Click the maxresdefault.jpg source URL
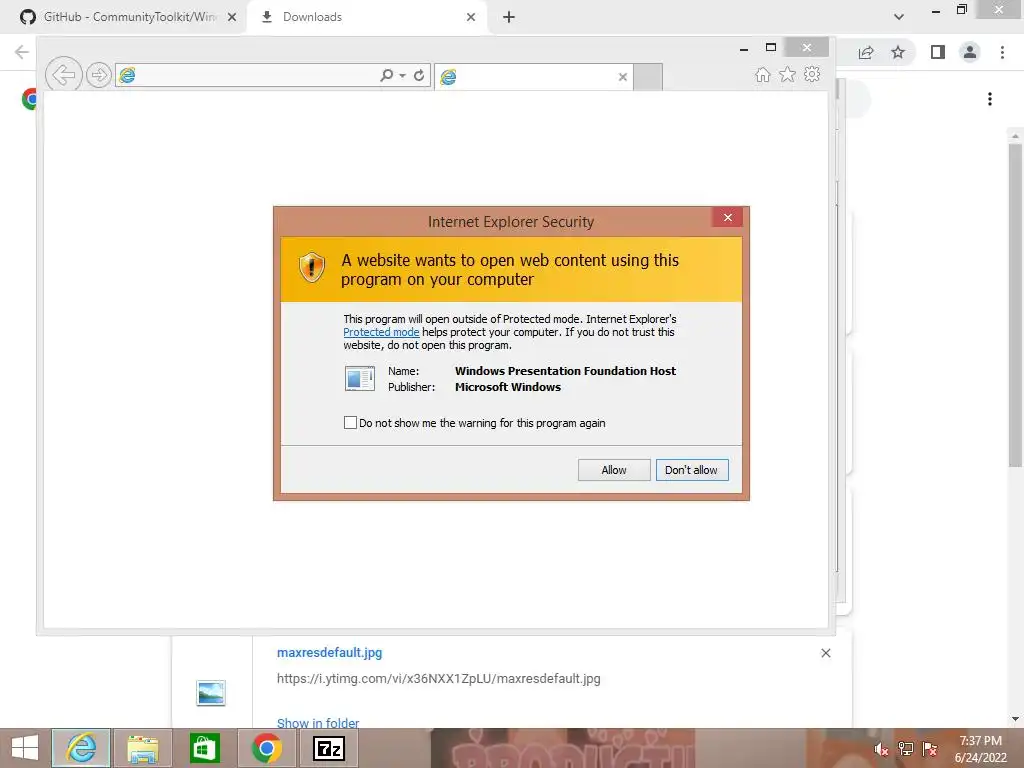This screenshot has width=1024, height=768. coord(438,679)
